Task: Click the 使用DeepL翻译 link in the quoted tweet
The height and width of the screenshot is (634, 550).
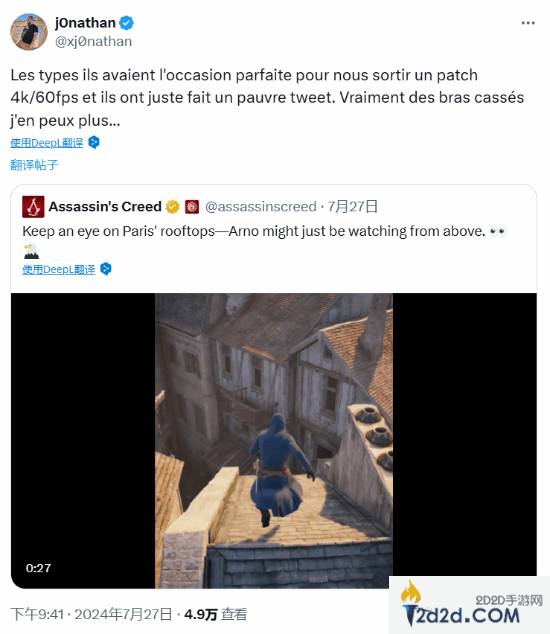Action: pos(59,269)
